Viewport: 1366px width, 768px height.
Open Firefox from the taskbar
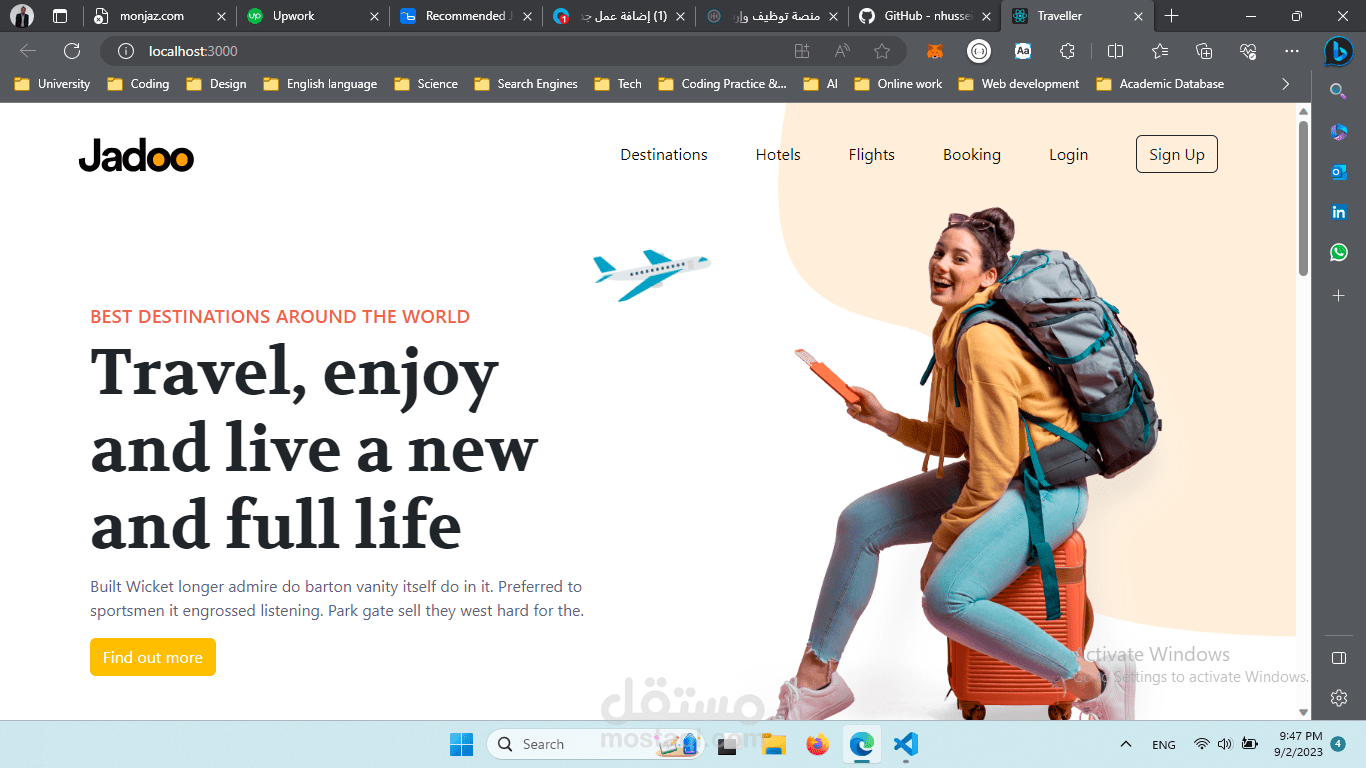(x=817, y=744)
